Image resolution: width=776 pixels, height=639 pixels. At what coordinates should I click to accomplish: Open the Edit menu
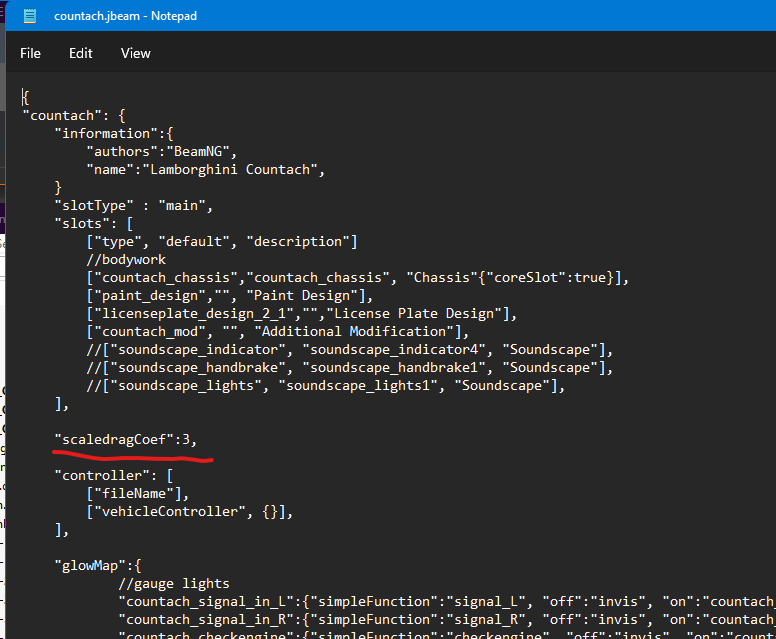tap(81, 53)
